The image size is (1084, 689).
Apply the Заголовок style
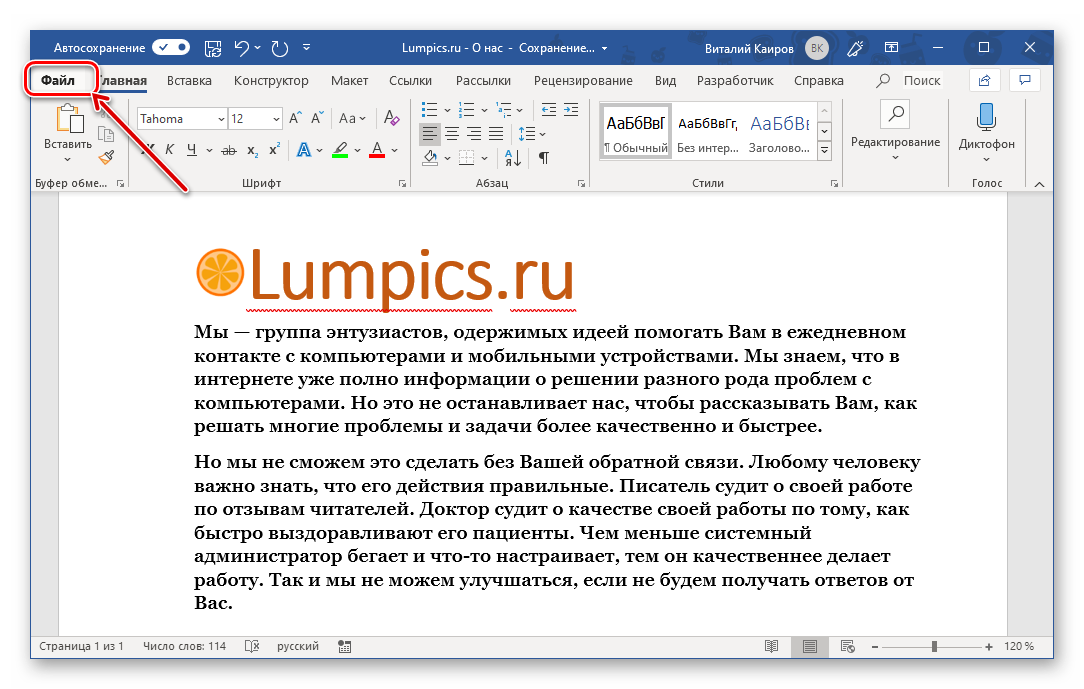coord(779,133)
